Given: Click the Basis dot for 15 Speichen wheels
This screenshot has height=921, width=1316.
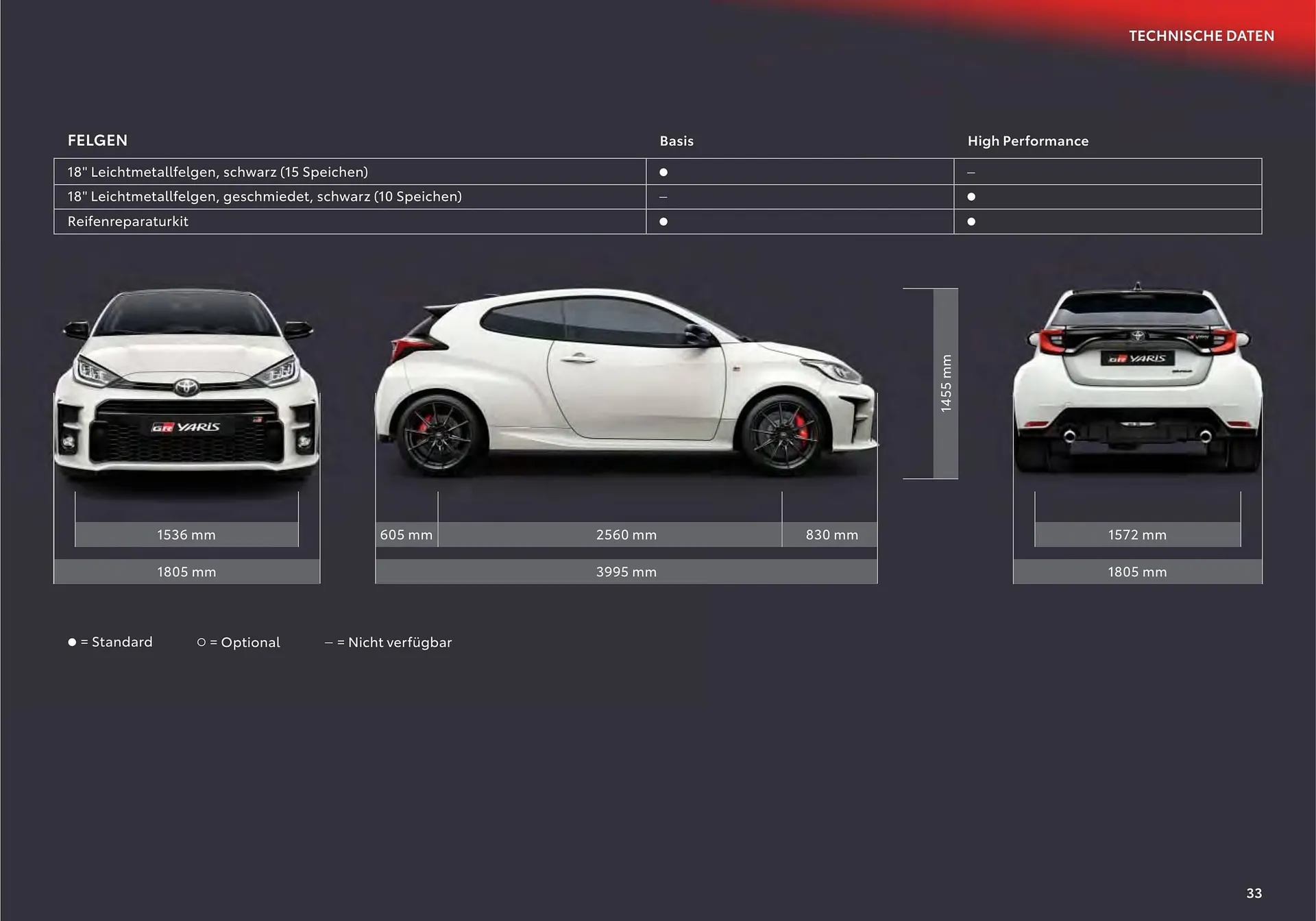Looking at the screenshot, I should coord(663,172).
